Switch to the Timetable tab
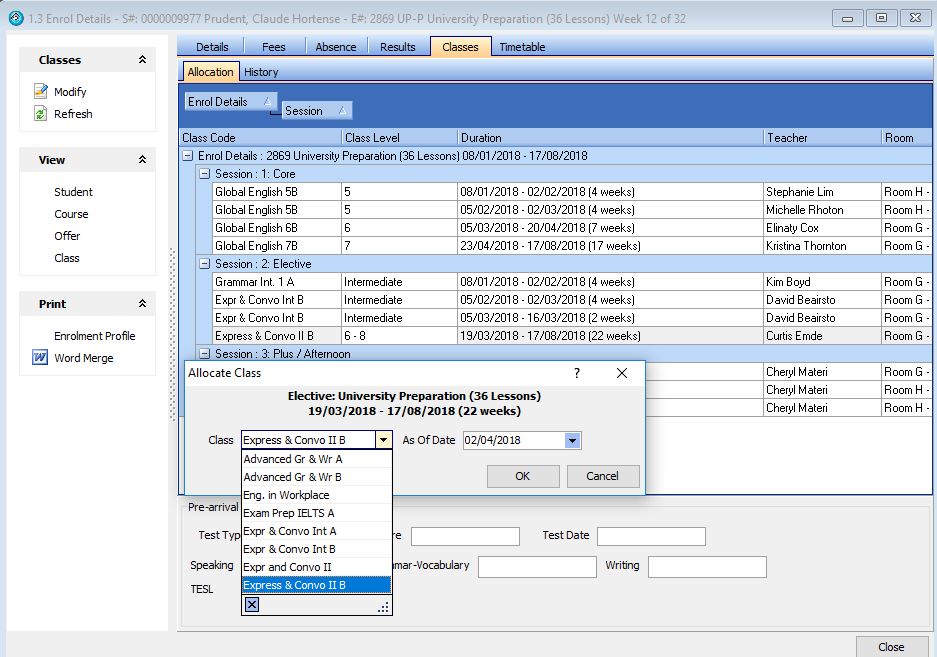 tap(522, 47)
